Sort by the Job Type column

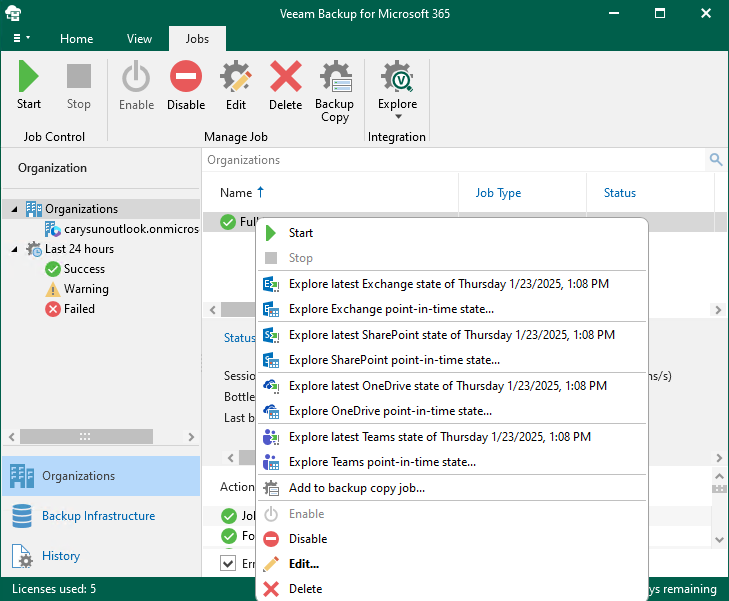[498, 192]
